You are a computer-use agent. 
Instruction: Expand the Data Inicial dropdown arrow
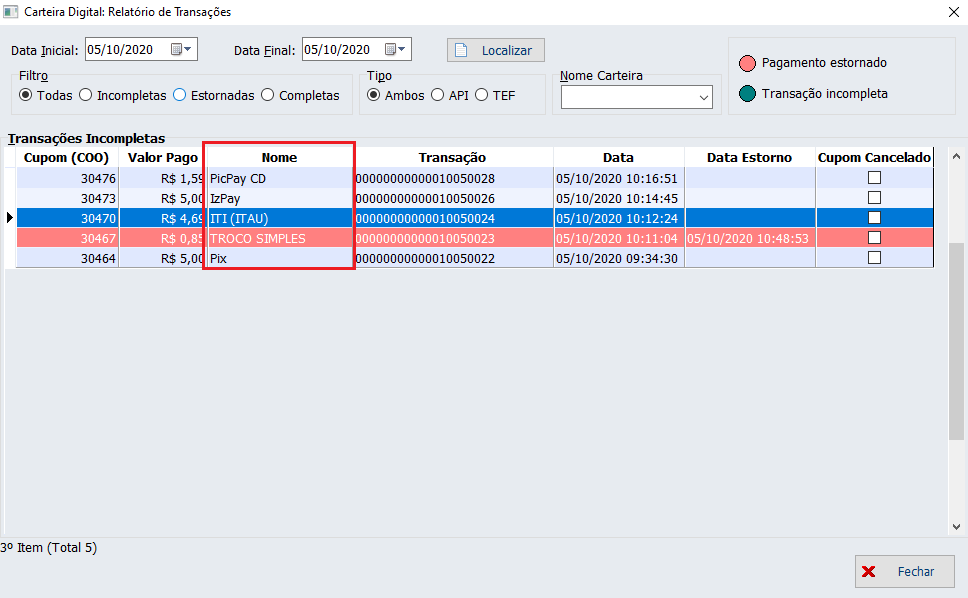click(x=190, y=50)
